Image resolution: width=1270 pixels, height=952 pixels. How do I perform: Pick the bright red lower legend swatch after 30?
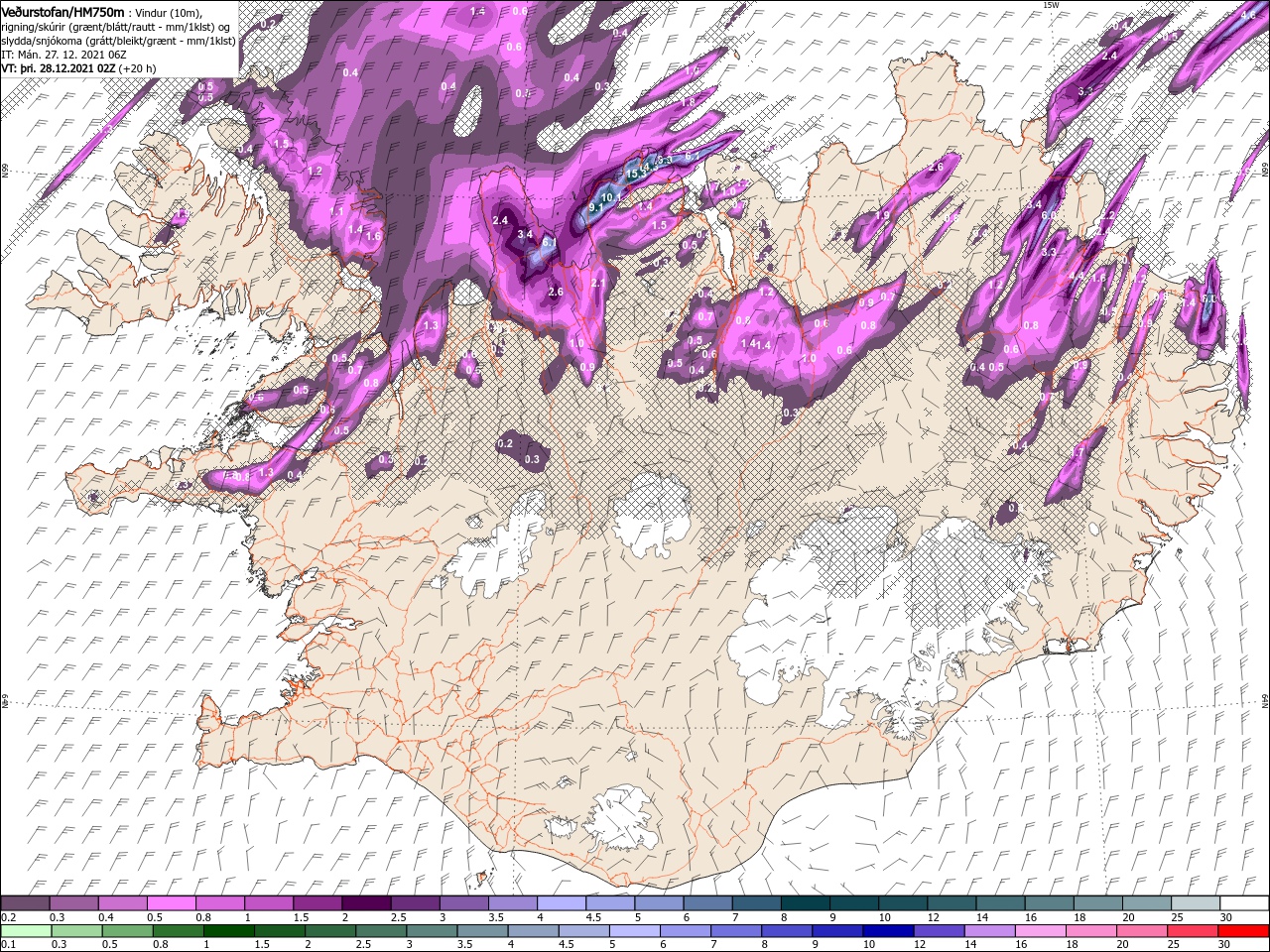1243,931
